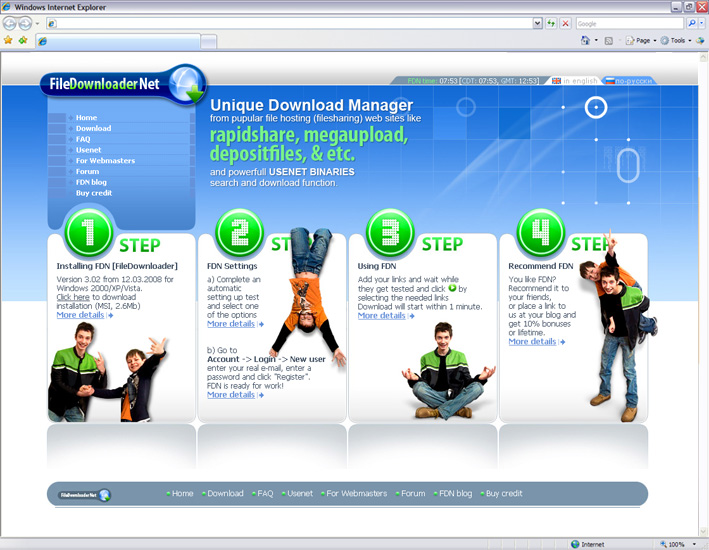Click the browser Forward arrow button
The width and height of the screenshot is (709, 550).
click(x=25, y=23)
